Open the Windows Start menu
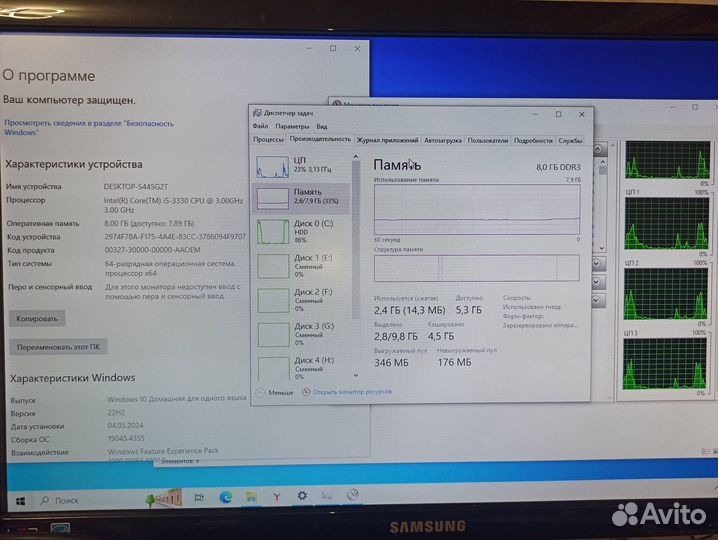Image resolution: width=718 pixels, height=540 pixels. [x=21, y=501]
